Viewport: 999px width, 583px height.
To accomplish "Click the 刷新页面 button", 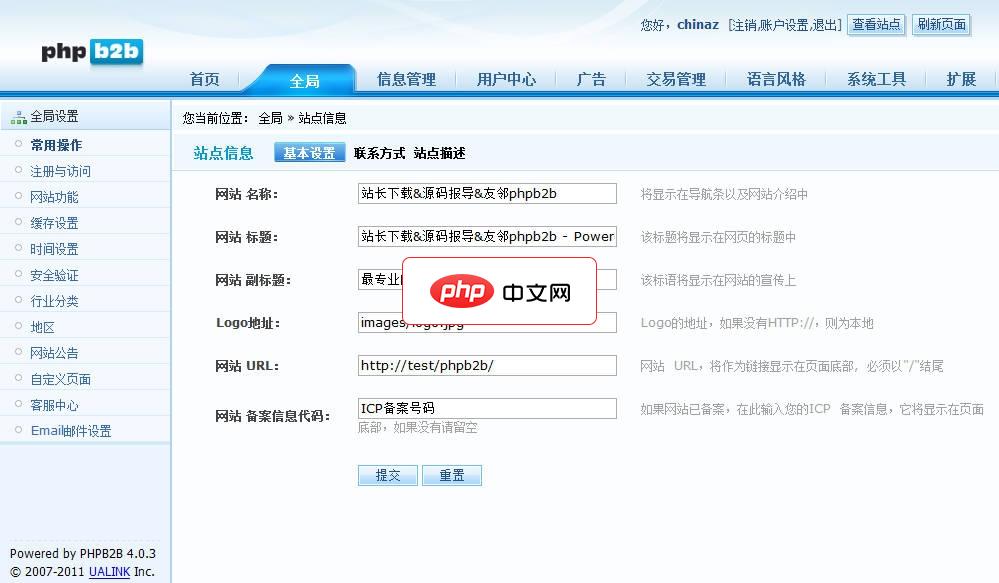I will [940, 25].
